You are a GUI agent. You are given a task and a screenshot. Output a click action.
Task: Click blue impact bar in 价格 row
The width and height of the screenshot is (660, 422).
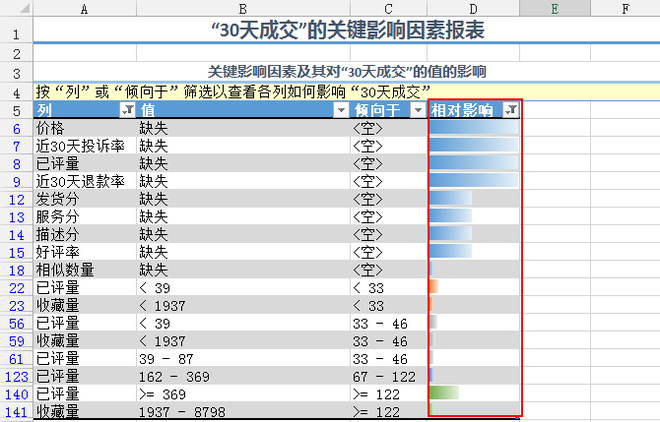[474, 127]
